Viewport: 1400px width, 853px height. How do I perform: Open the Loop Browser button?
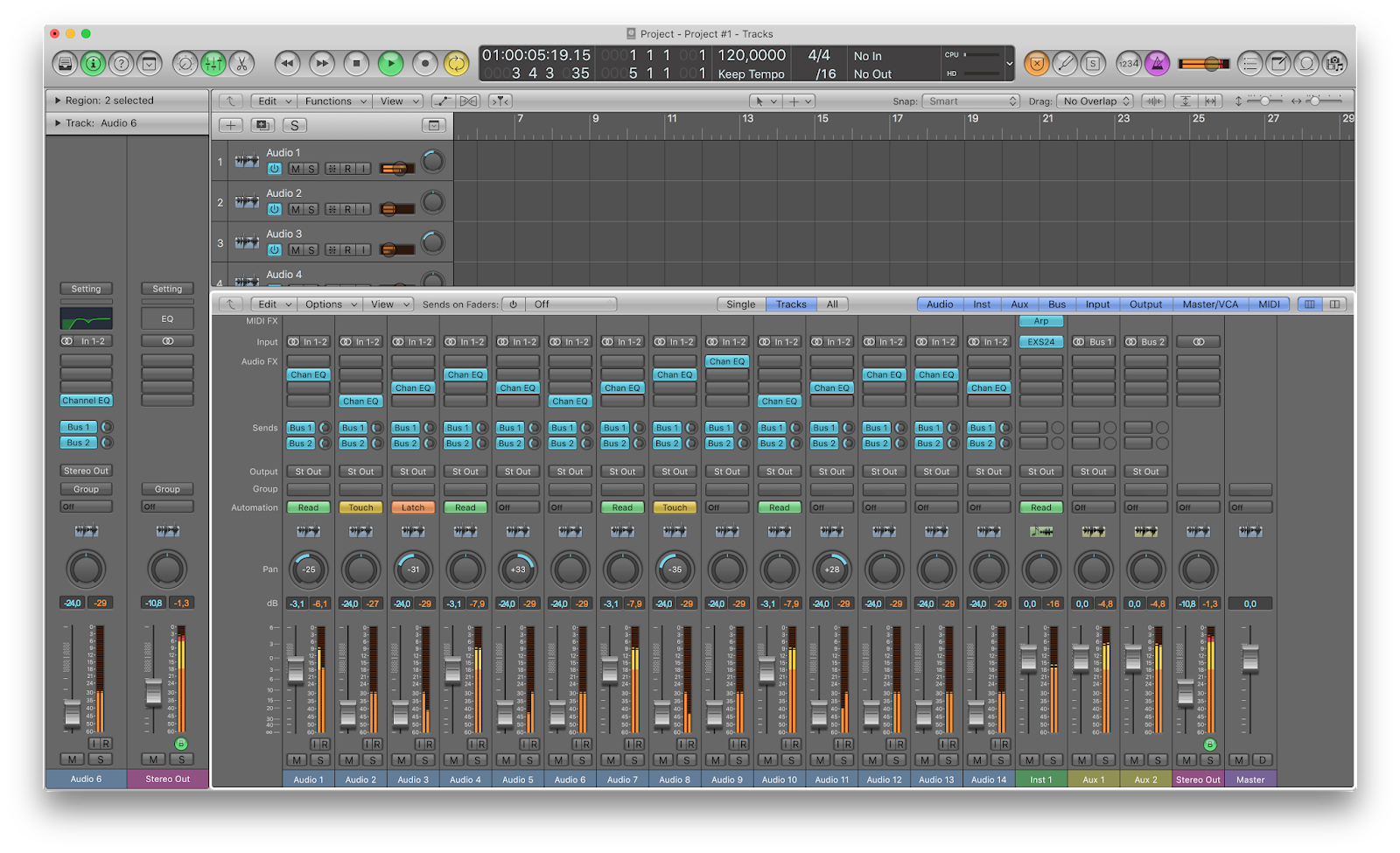1306,63
